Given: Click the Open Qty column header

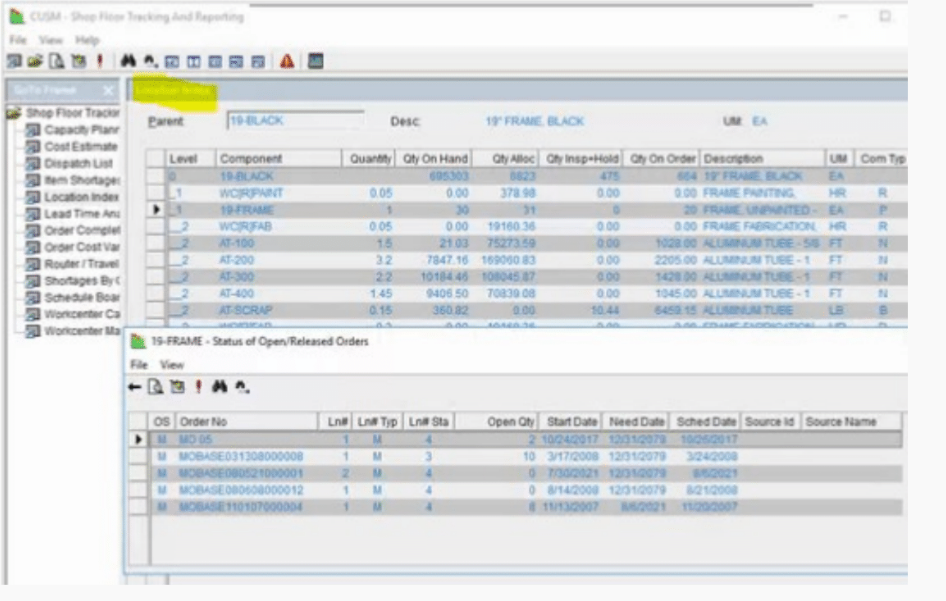Looking at the screenshot, I should tap(497, 422).
